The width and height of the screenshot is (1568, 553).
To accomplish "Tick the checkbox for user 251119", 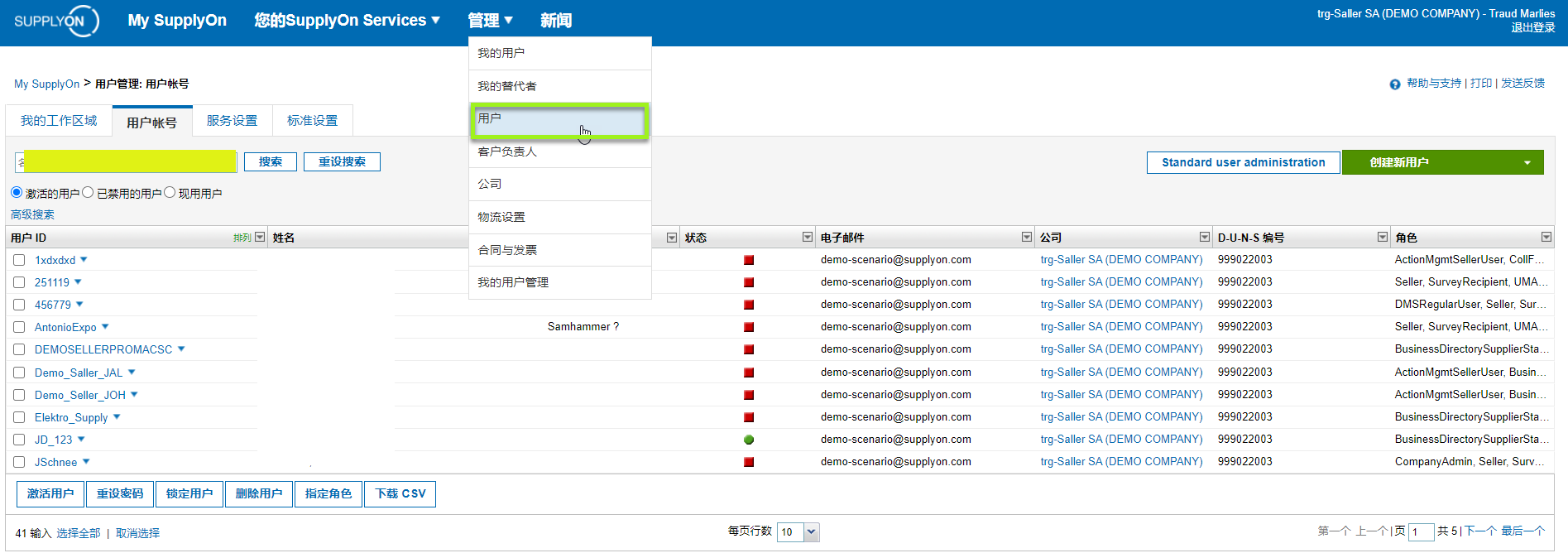I will coord(19,282).
